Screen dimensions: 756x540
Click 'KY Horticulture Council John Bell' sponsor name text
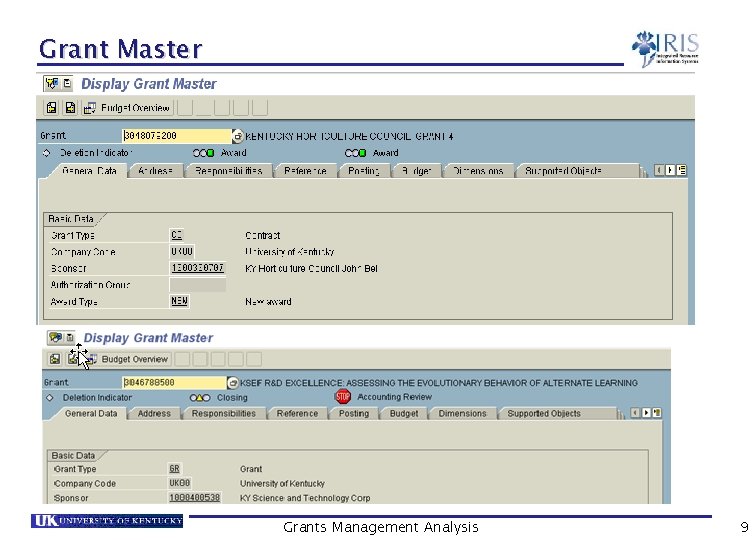[311, 269]
